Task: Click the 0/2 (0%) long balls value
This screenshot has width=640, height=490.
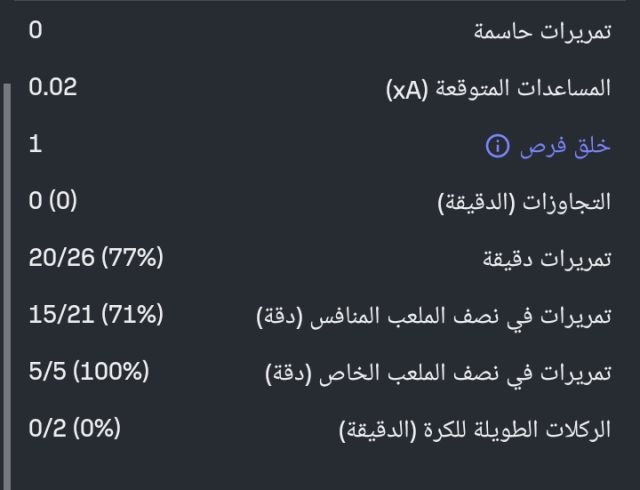Action: 75,430
